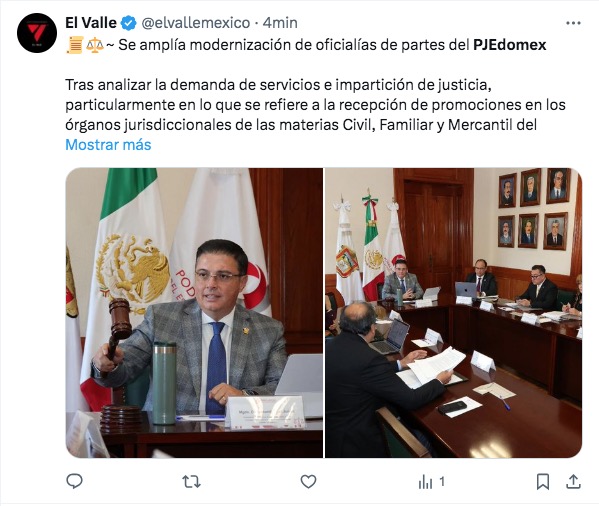
Task: Open the photo of man holding gavel
Action: point(194,313)
